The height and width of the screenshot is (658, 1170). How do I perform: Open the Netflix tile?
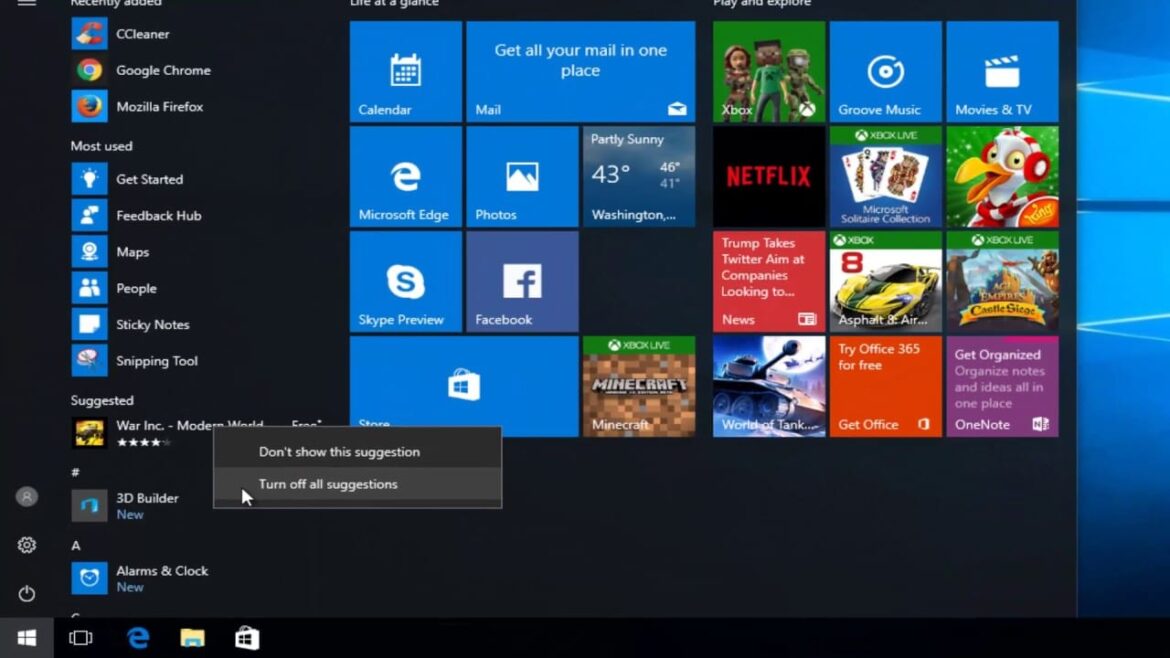point(768,177)
